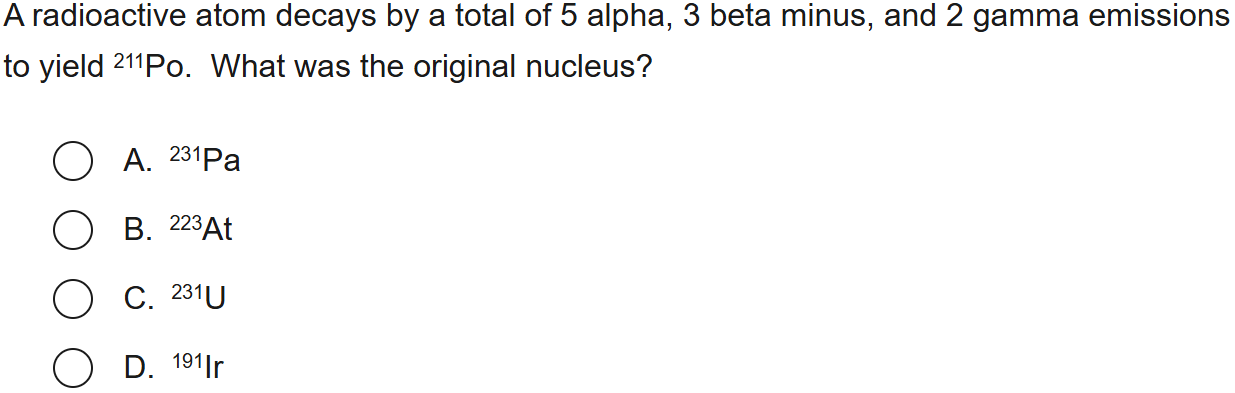Click the 223At answer label
Viewport: 1235px width, 393px height.
click(x=201, y=229)
